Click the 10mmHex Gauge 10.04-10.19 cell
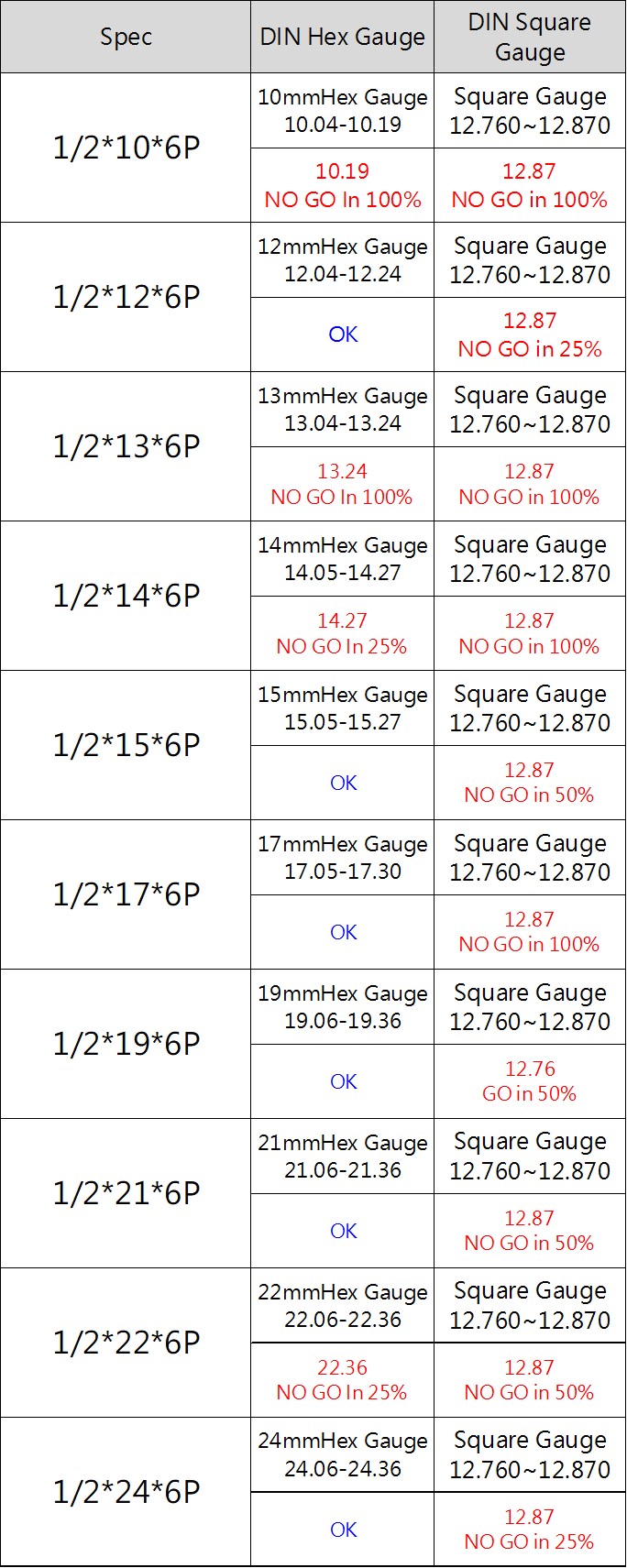 (342, 111)
